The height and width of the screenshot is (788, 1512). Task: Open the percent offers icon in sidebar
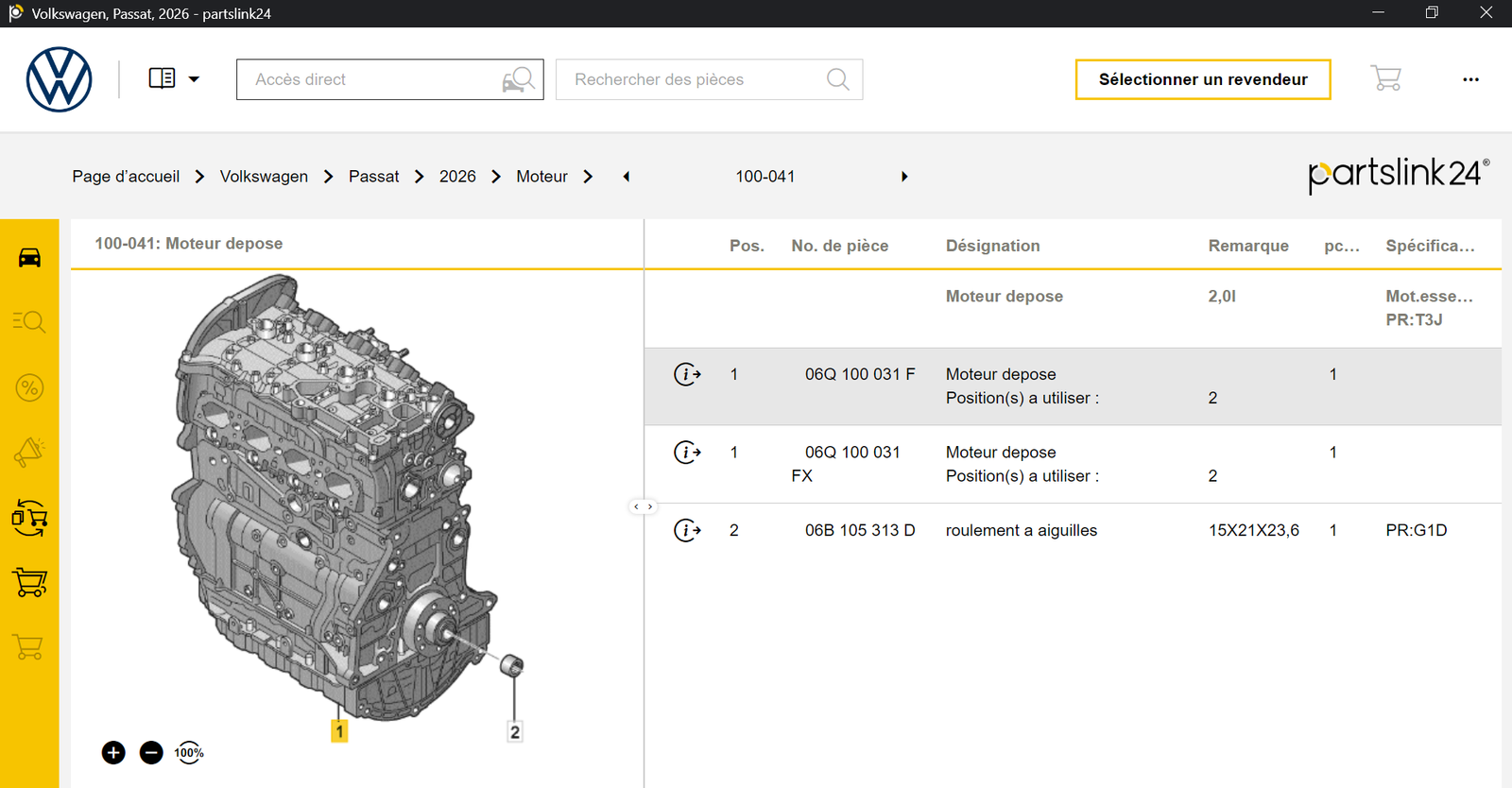[29, 387]
